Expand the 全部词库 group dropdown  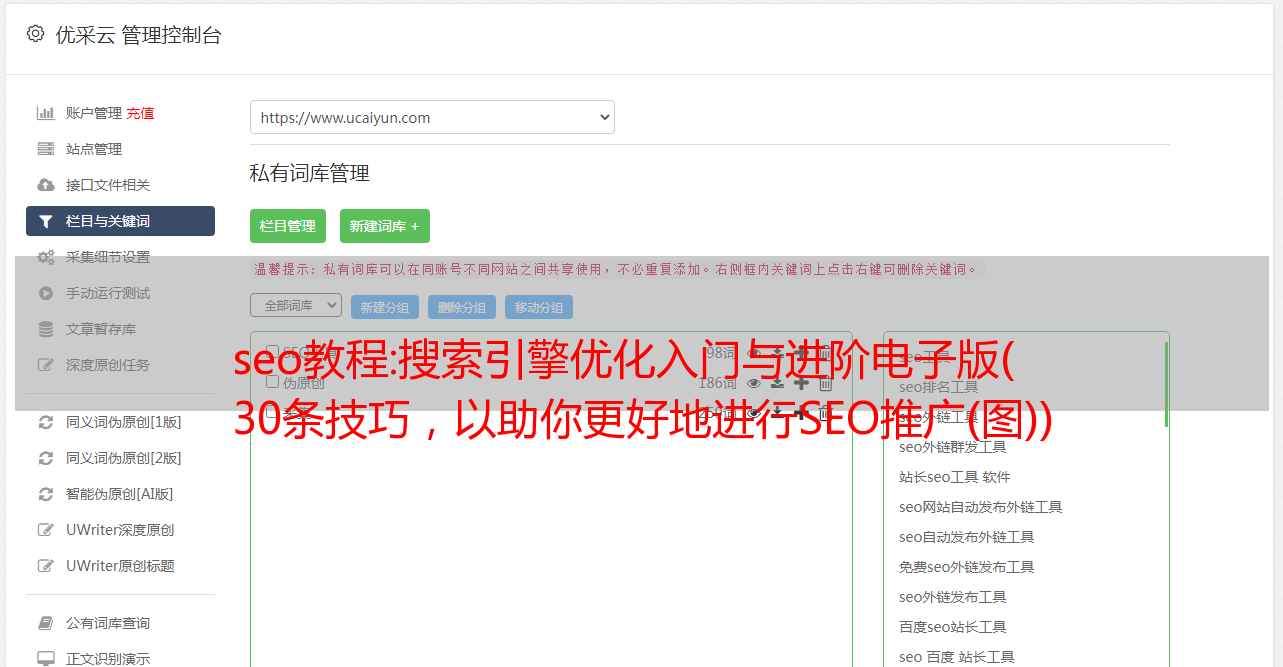coord(296,305)
